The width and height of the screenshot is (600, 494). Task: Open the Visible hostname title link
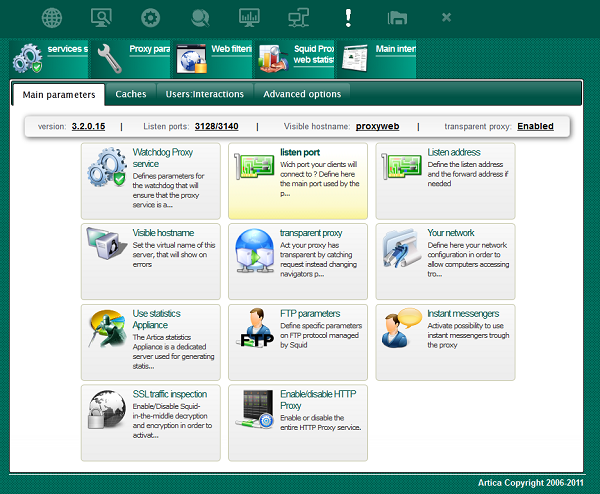[x=163, y=233]
